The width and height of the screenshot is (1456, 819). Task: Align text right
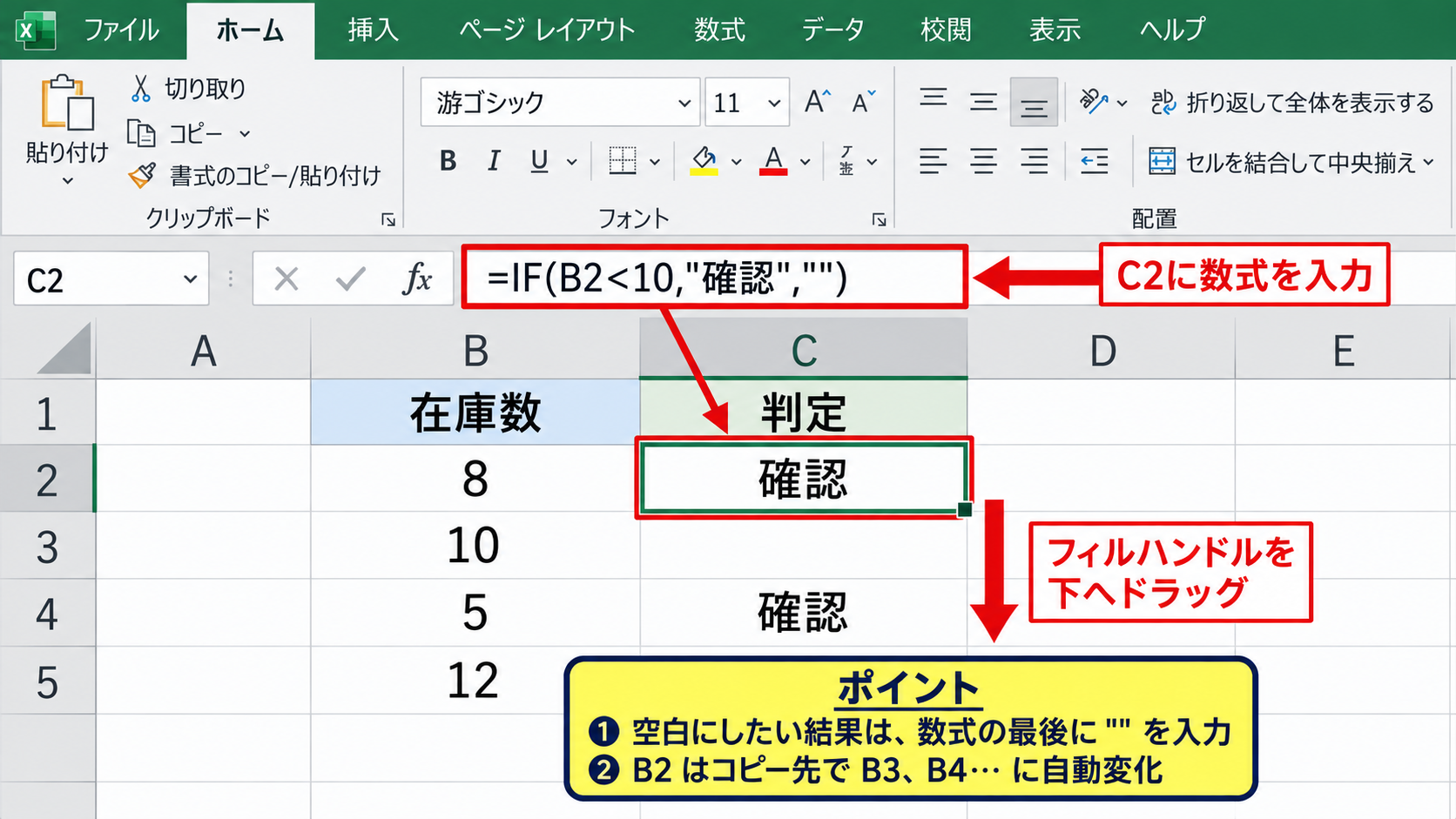point(1035,161)
